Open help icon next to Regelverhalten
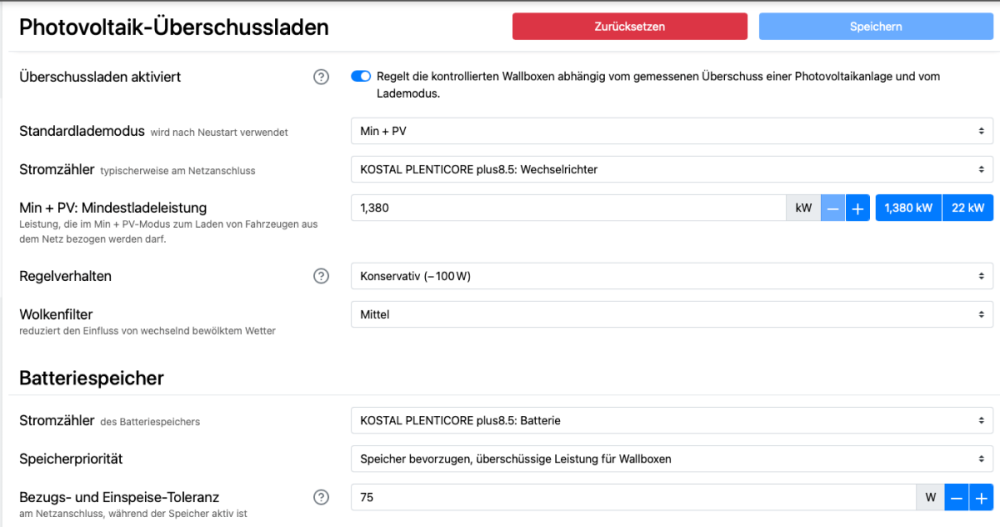1000x527 pixels. 321,276
